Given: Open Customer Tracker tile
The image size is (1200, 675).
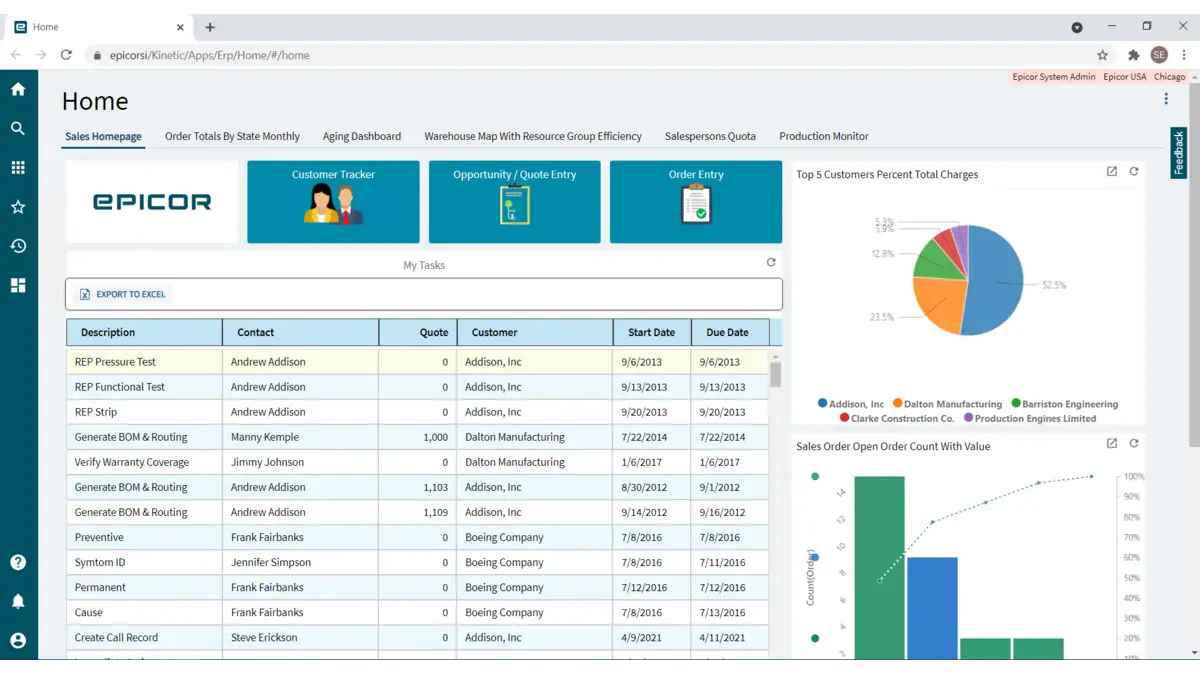Looking at the screenshot, I should coord(333,202).
